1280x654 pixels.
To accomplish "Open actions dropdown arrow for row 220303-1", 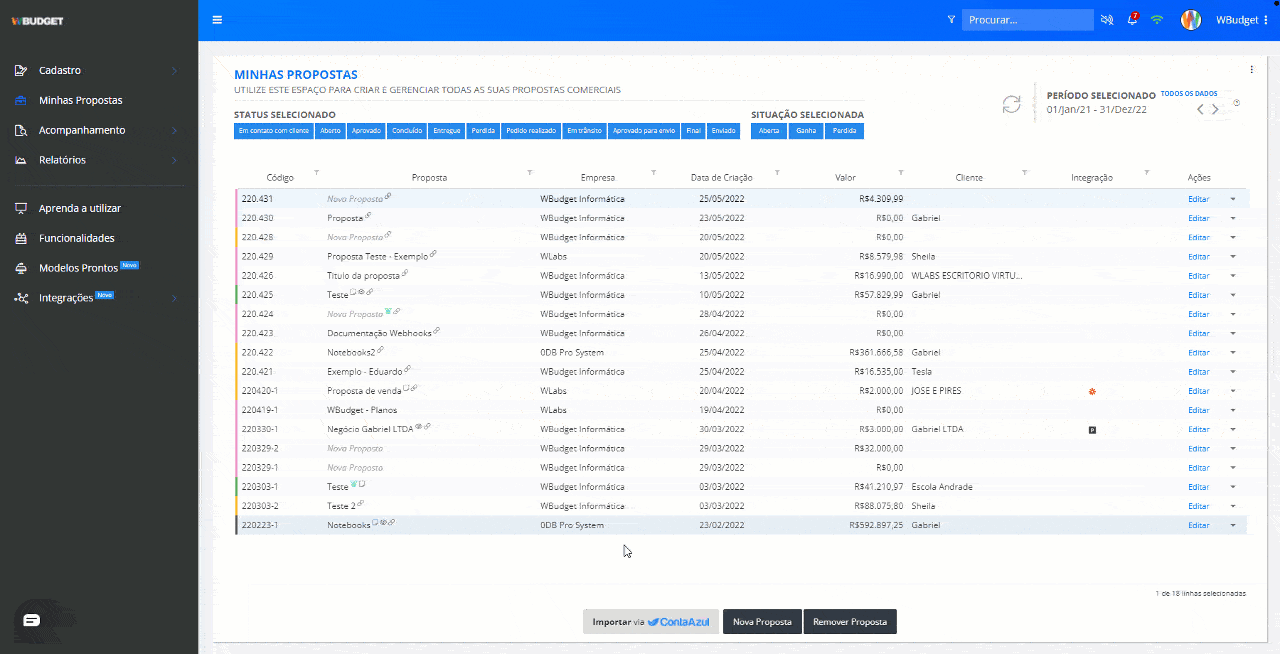I will pos(1232,487).
